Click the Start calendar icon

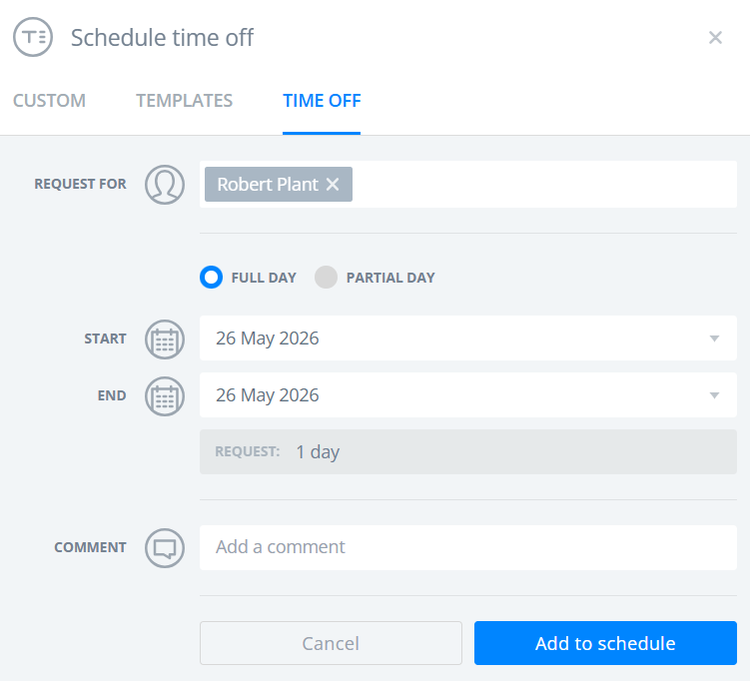tap(165, 339)
